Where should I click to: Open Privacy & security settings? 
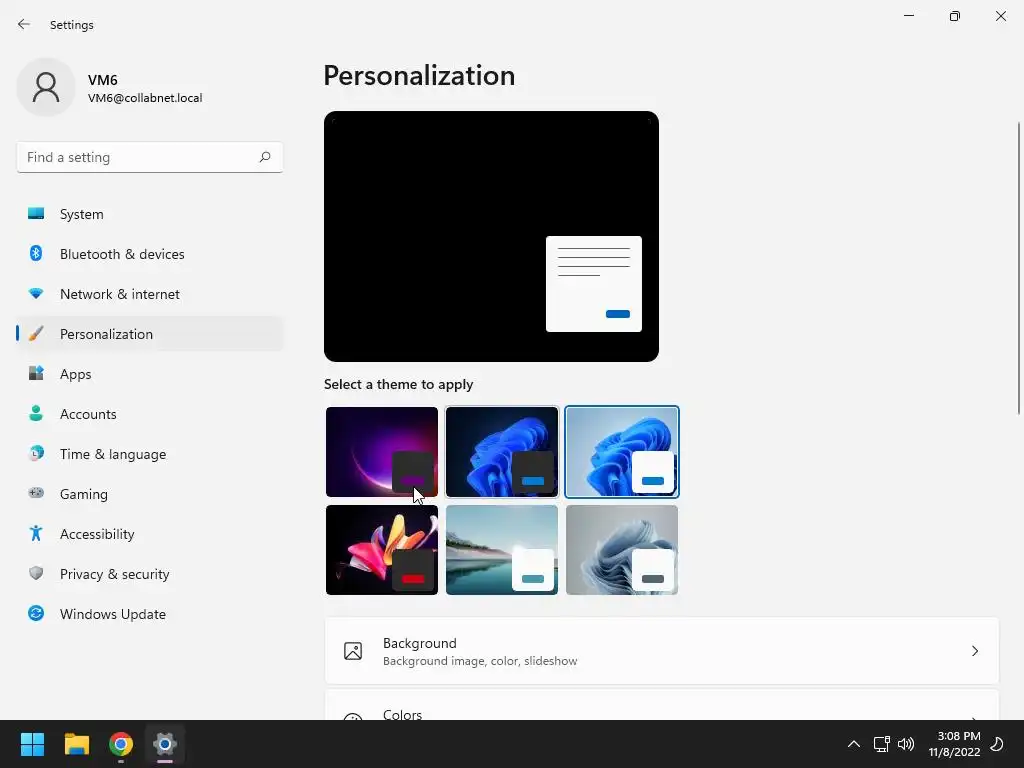(x=150, y=574)
